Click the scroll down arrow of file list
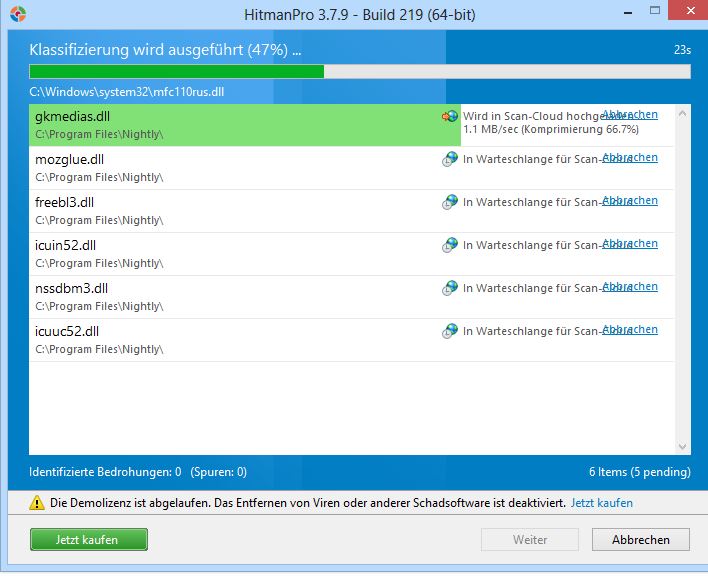The height and width of the screenshot is (576, 708). (682, 447)
